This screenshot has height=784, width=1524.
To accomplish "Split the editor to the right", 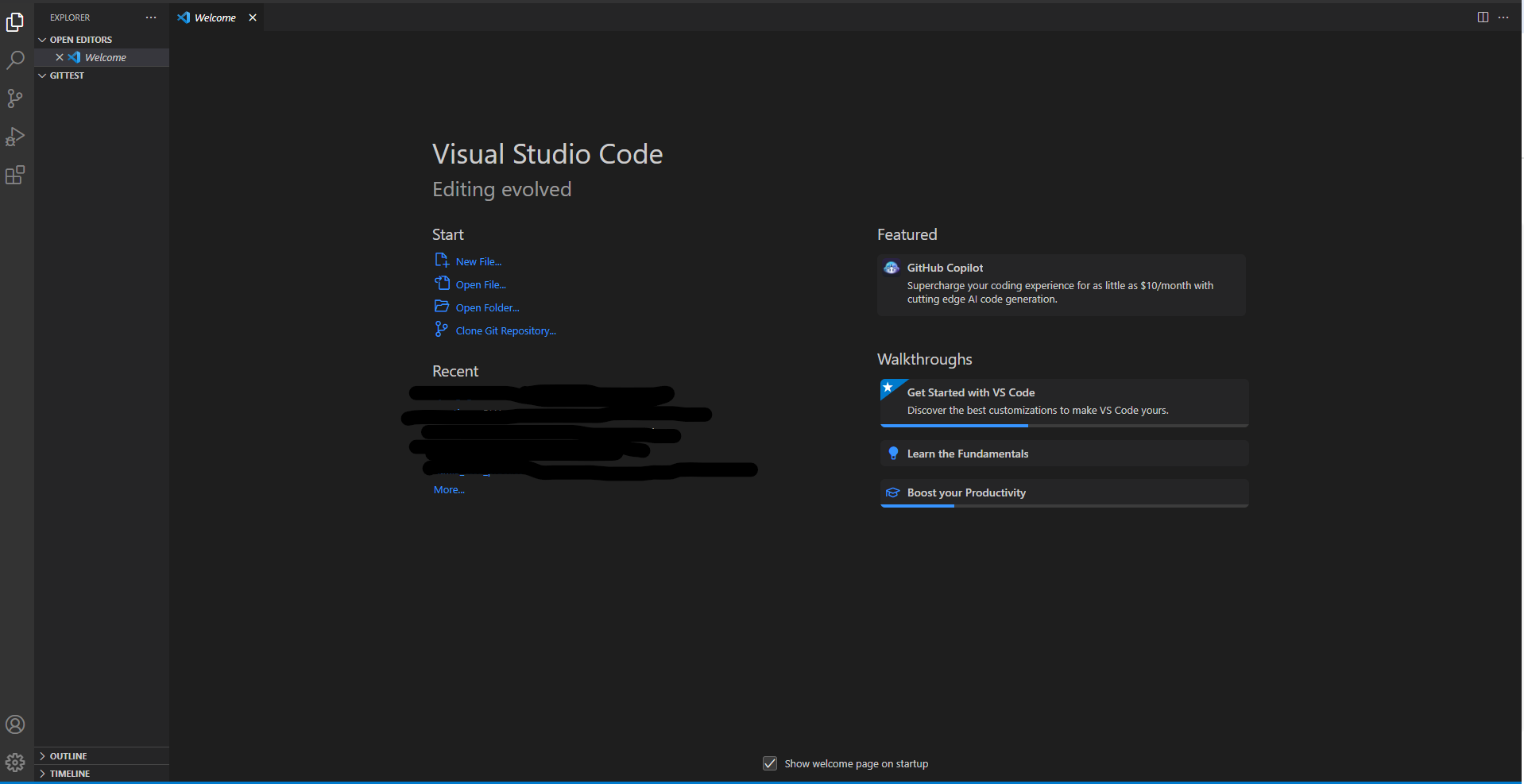I will [1483, 17].
